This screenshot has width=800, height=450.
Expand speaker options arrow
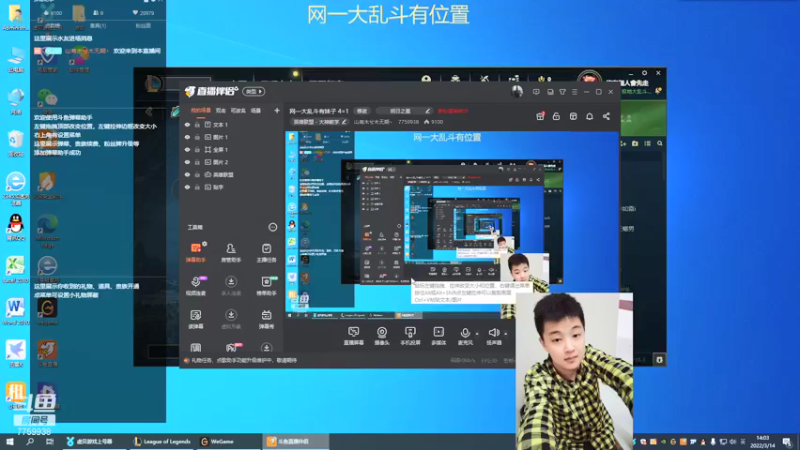[506, 334]
